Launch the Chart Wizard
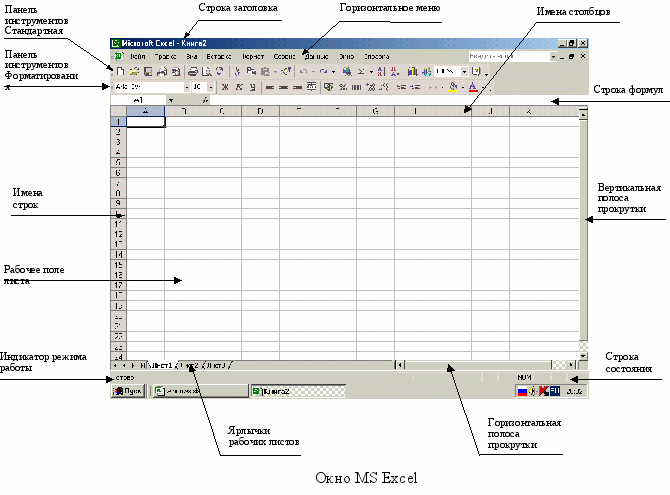Screen dimensions: 670x495 click(x=412, y=71)
